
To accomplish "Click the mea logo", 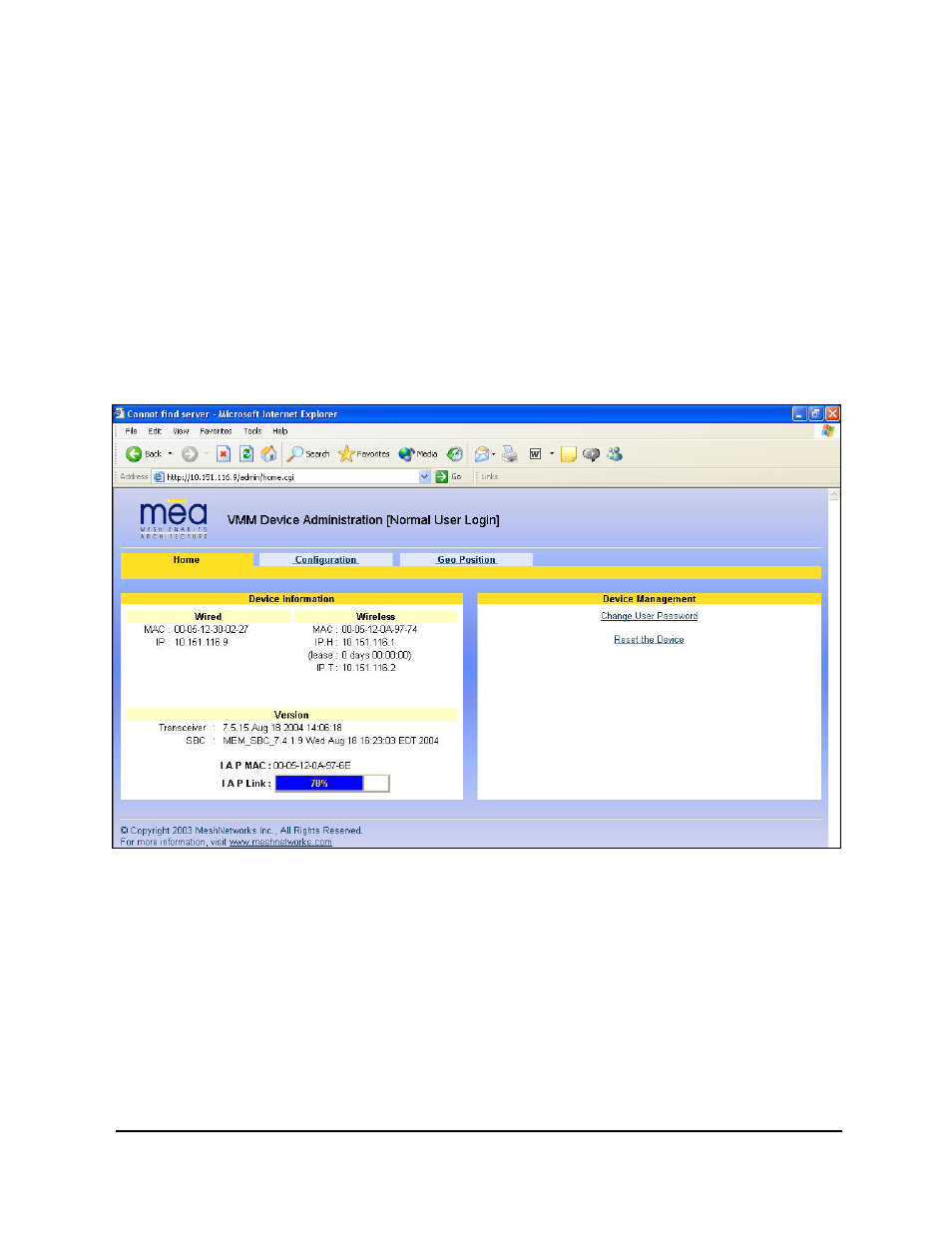I will (174, 519).
